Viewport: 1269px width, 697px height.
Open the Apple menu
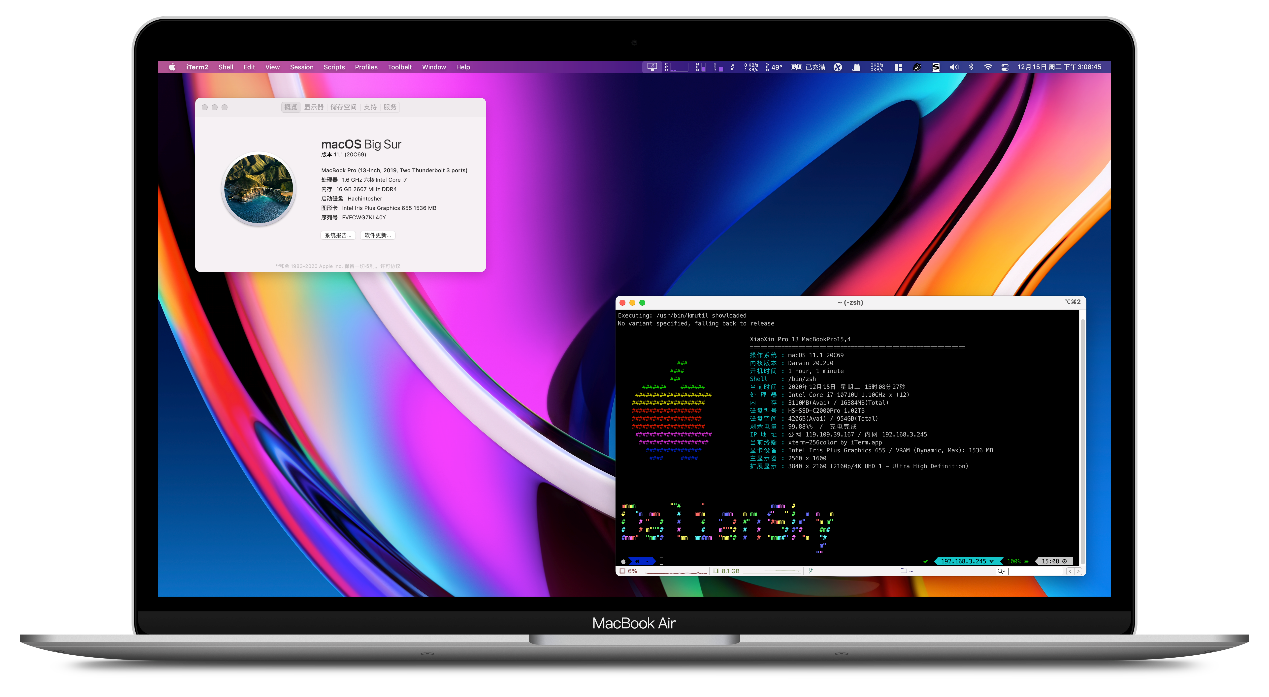171,67
